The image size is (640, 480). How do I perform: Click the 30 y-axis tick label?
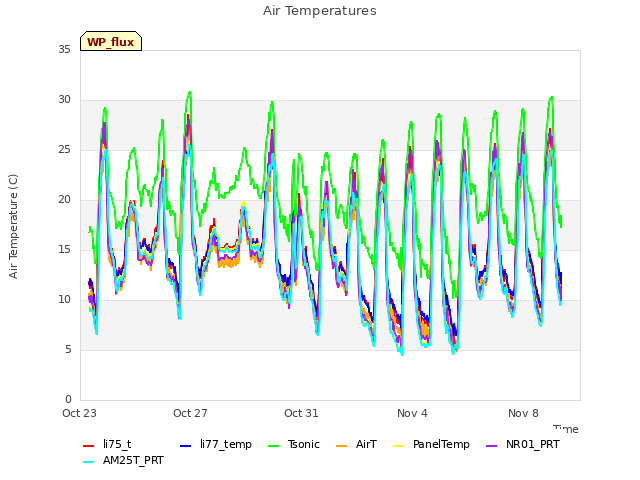[x=64, y=100]
